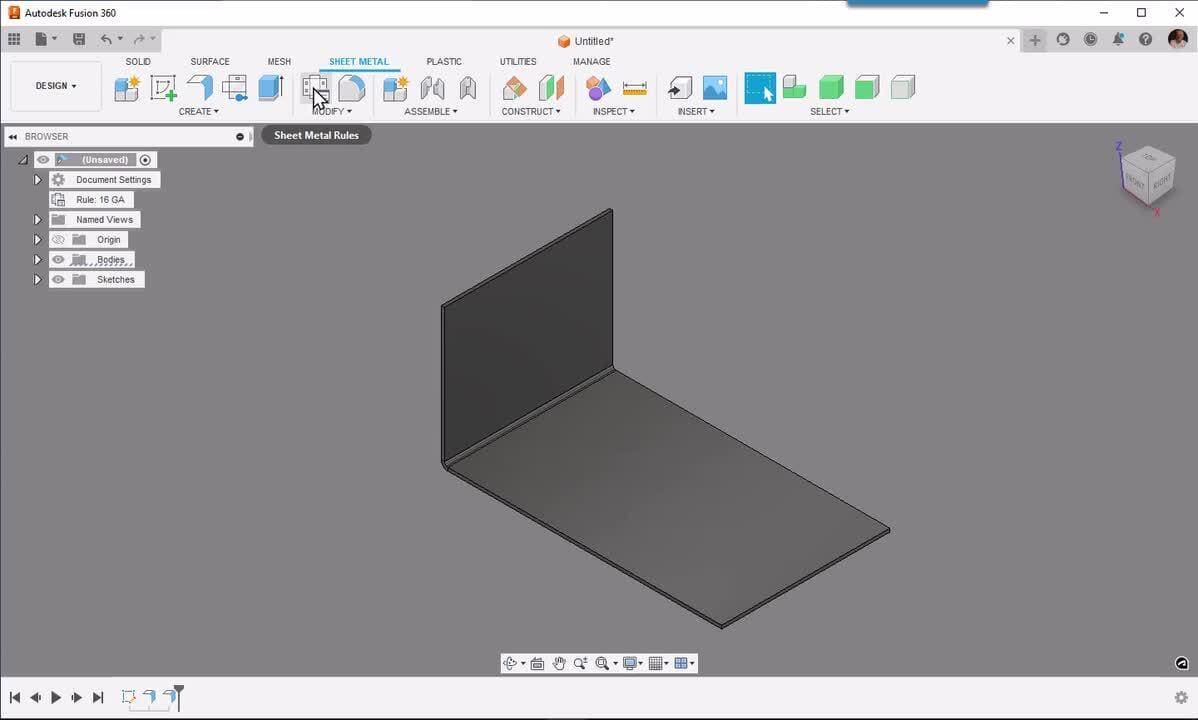This screenshot has width=1198, height=720.
Task: Collapse the (Unsaved) root component
Action: [x=23, y=160]
